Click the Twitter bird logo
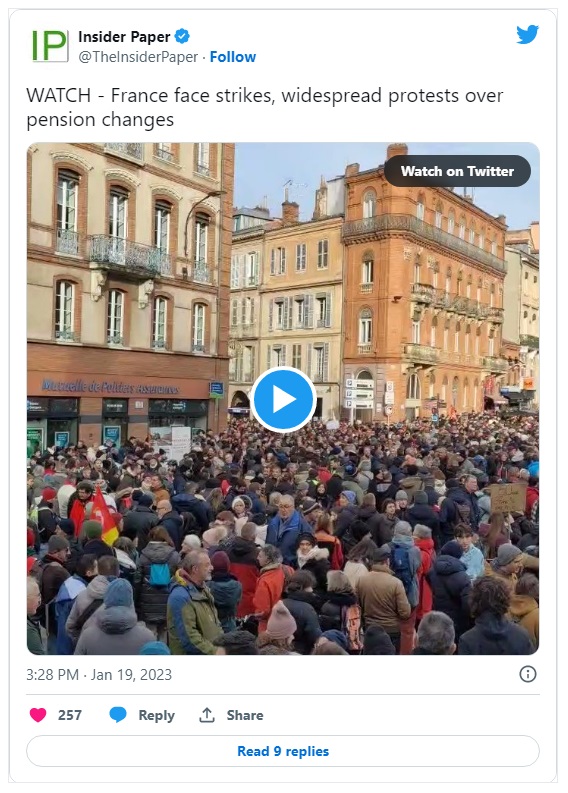568x793 pixels. click(527, 35)
